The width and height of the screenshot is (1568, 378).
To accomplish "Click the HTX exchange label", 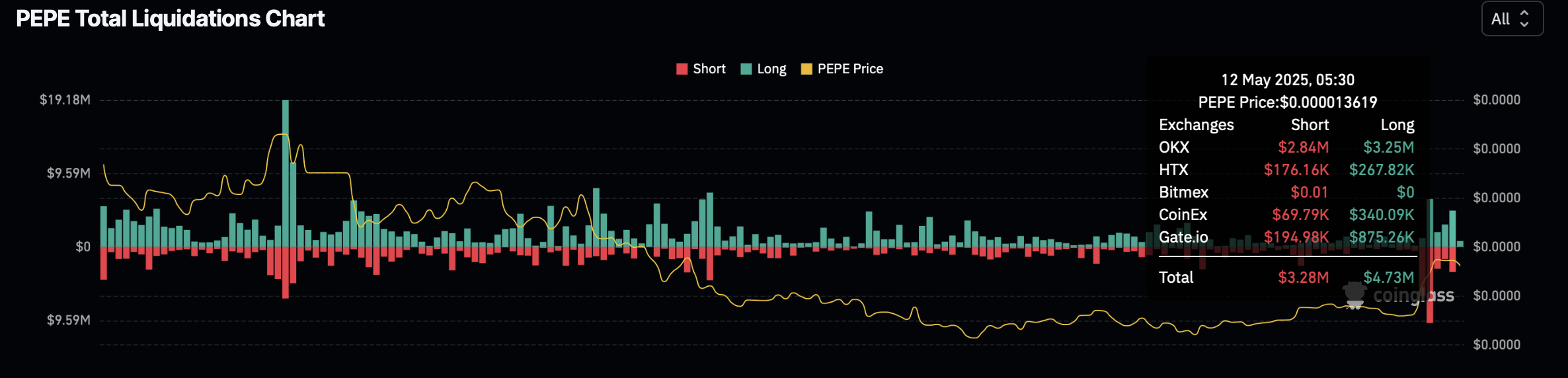I will 1173,170.
